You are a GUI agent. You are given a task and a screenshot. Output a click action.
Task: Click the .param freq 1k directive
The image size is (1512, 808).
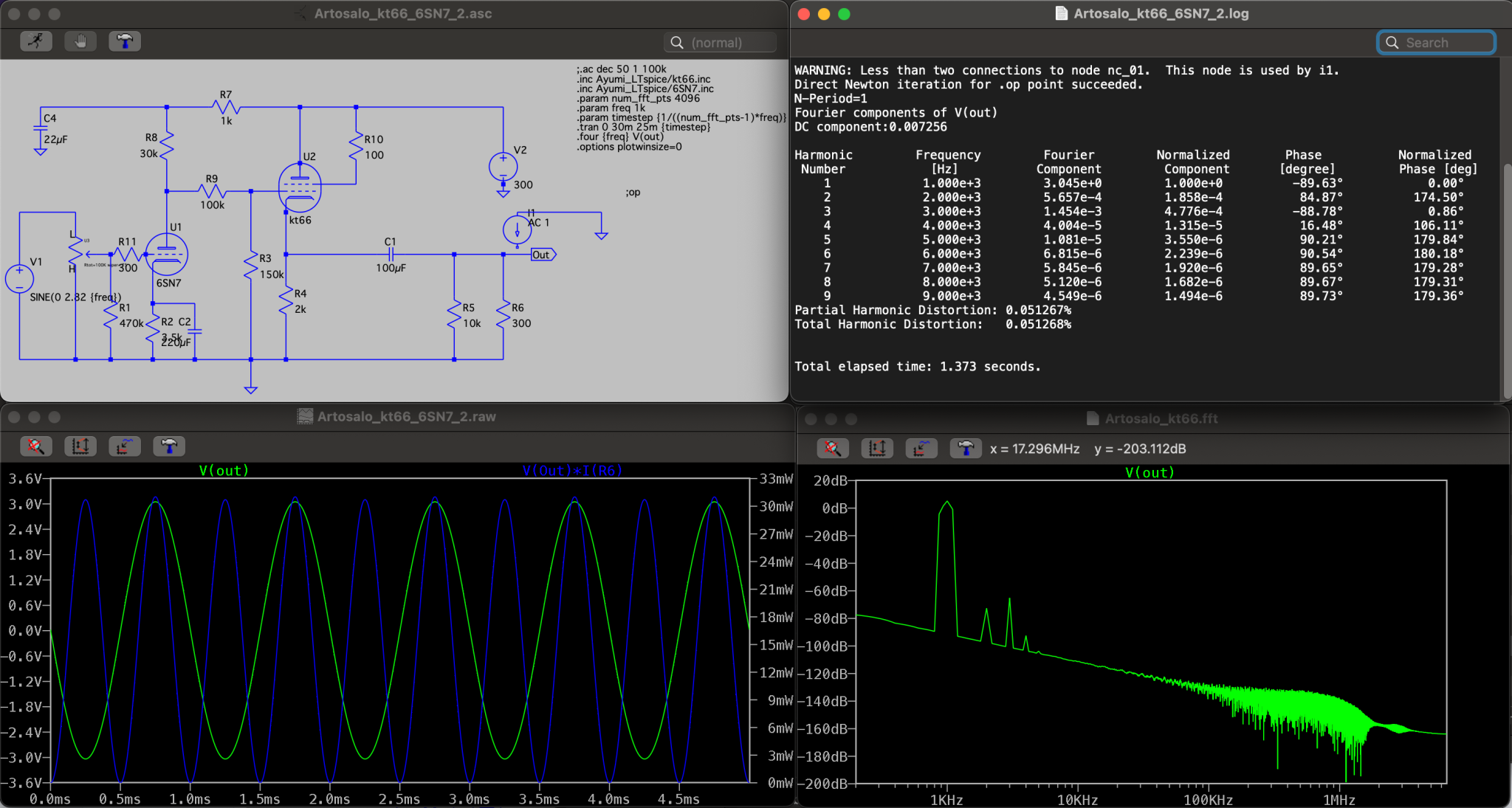[x=611, y=108]
